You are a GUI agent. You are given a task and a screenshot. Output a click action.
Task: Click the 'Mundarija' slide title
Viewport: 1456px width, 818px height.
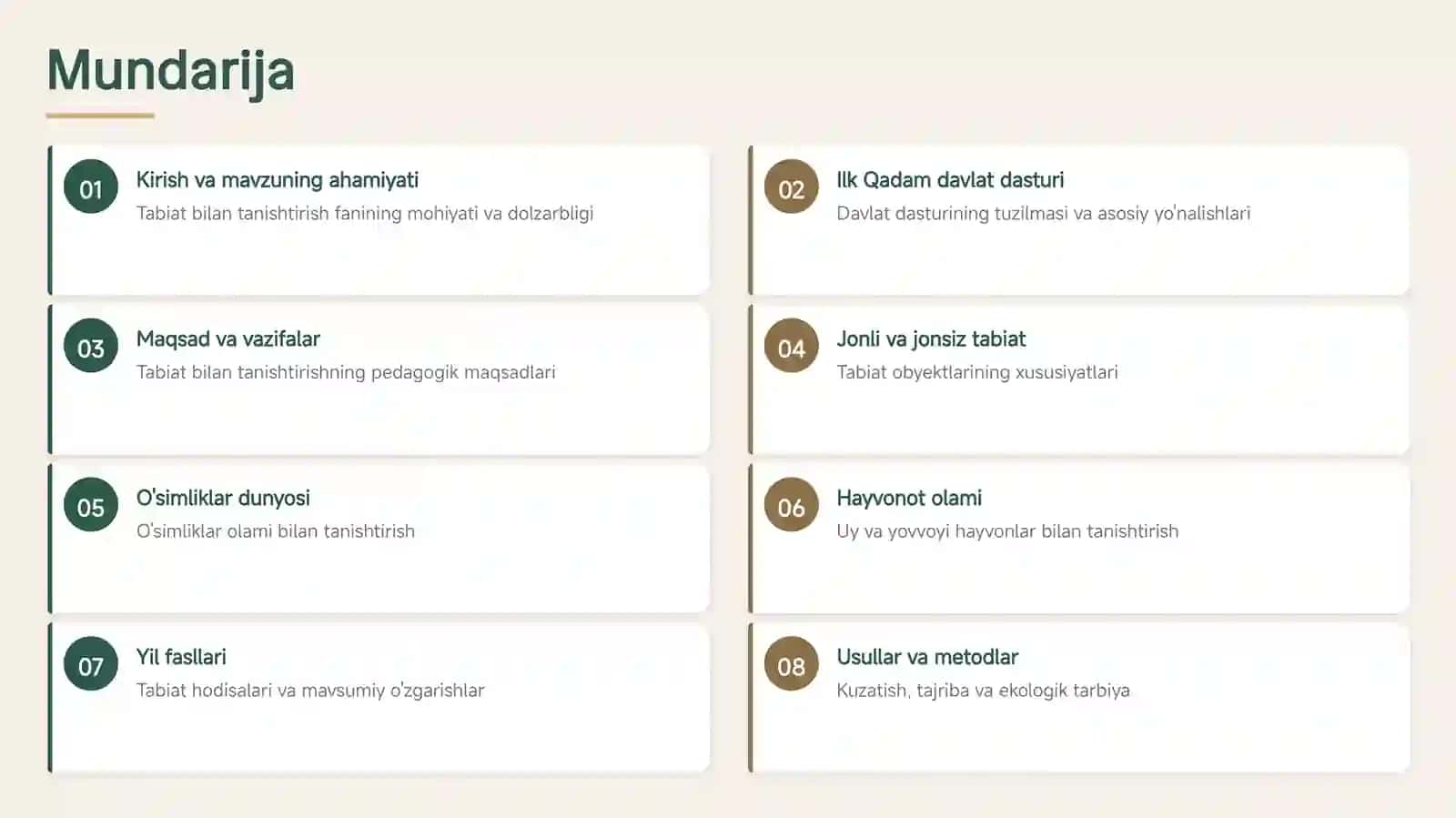click(171, 71)
